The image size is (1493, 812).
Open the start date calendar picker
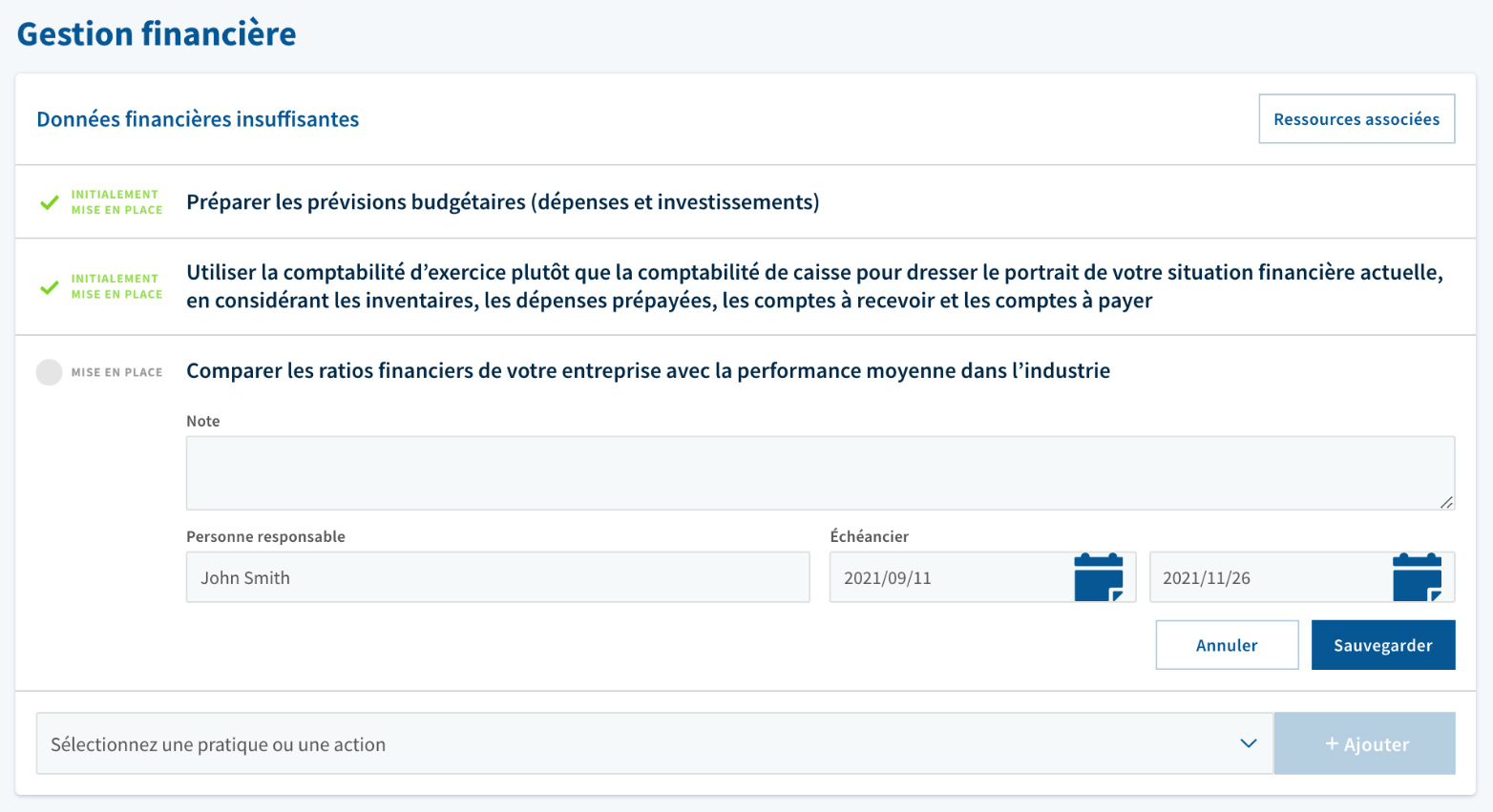[1098, 577]
